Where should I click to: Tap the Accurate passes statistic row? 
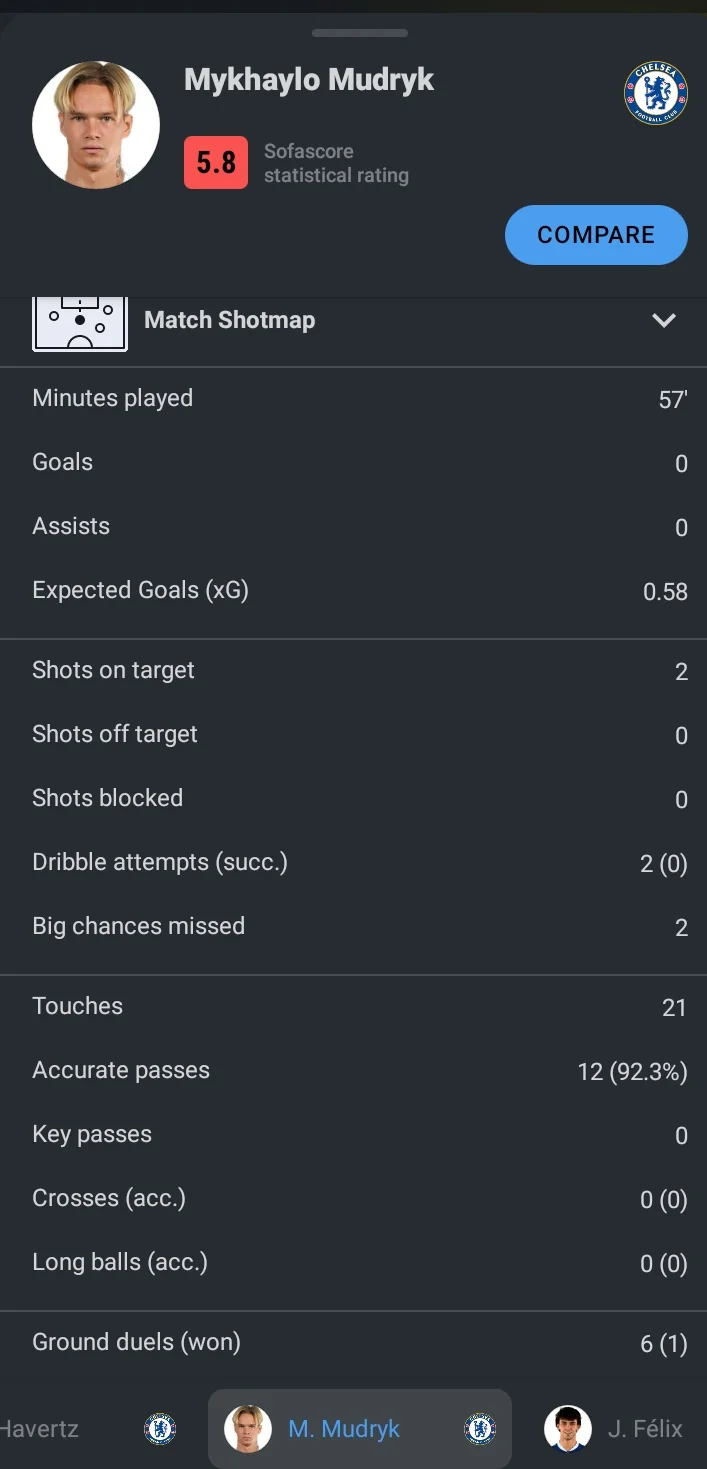(x=353, y=1071)
